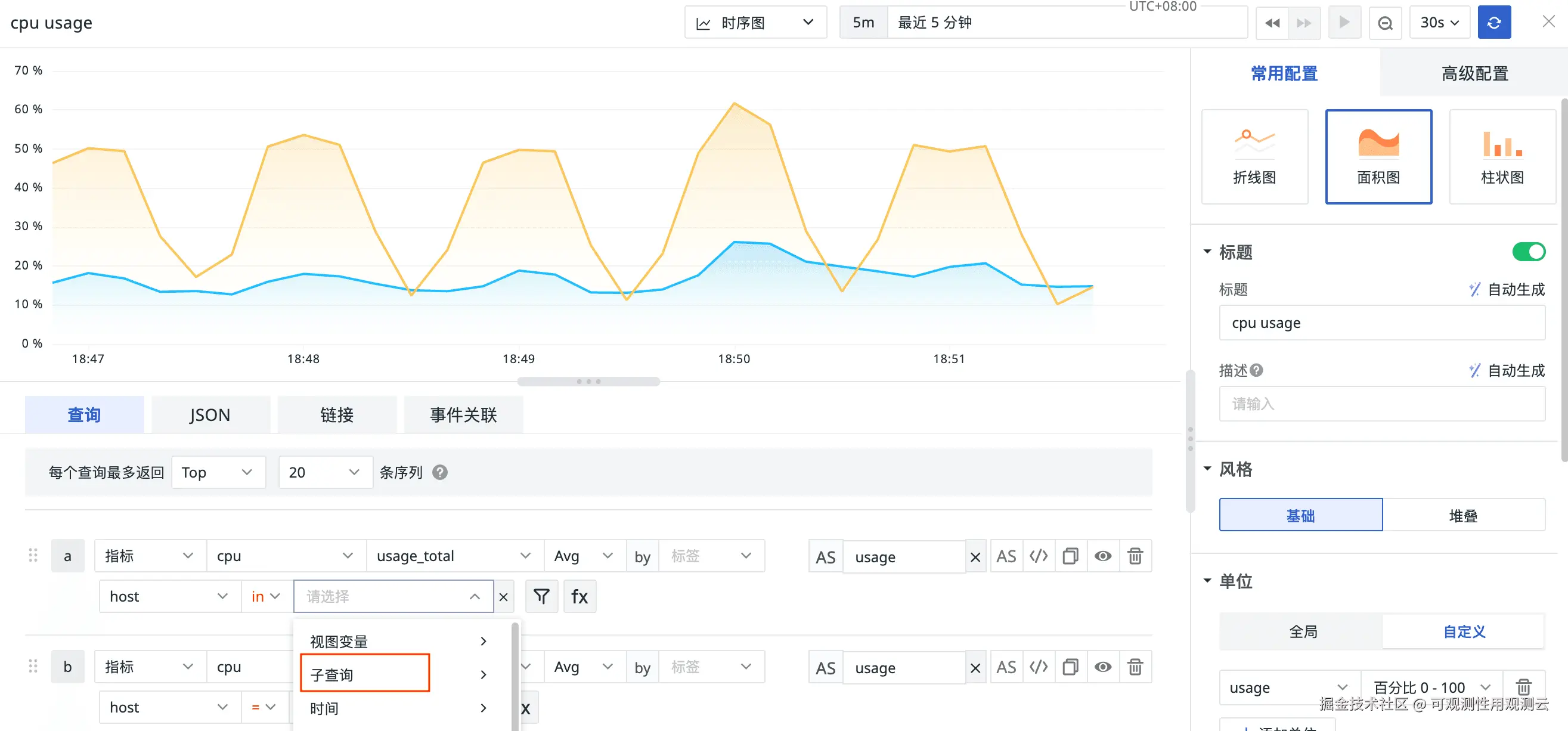Hide query b with the eye icon
The height and width of the screenshot is (731, 1568).
tap(1102, 667)
